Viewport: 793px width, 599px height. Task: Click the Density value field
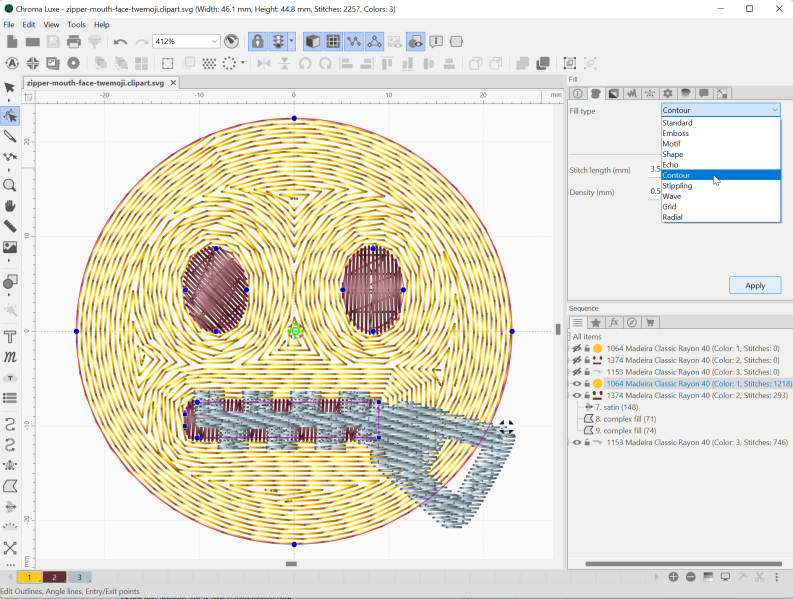(654, 191)
